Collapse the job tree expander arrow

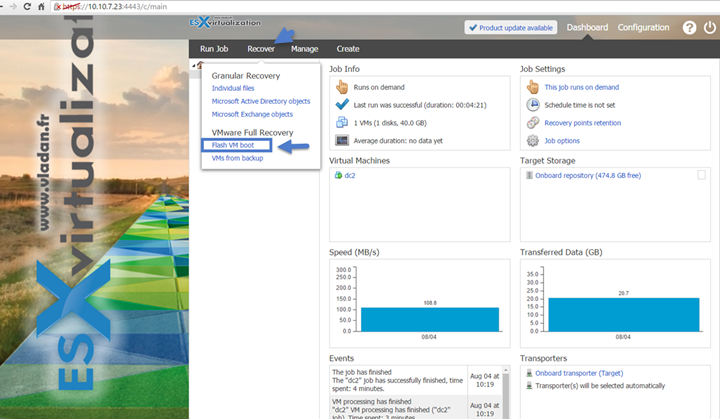tap(193, 66)
